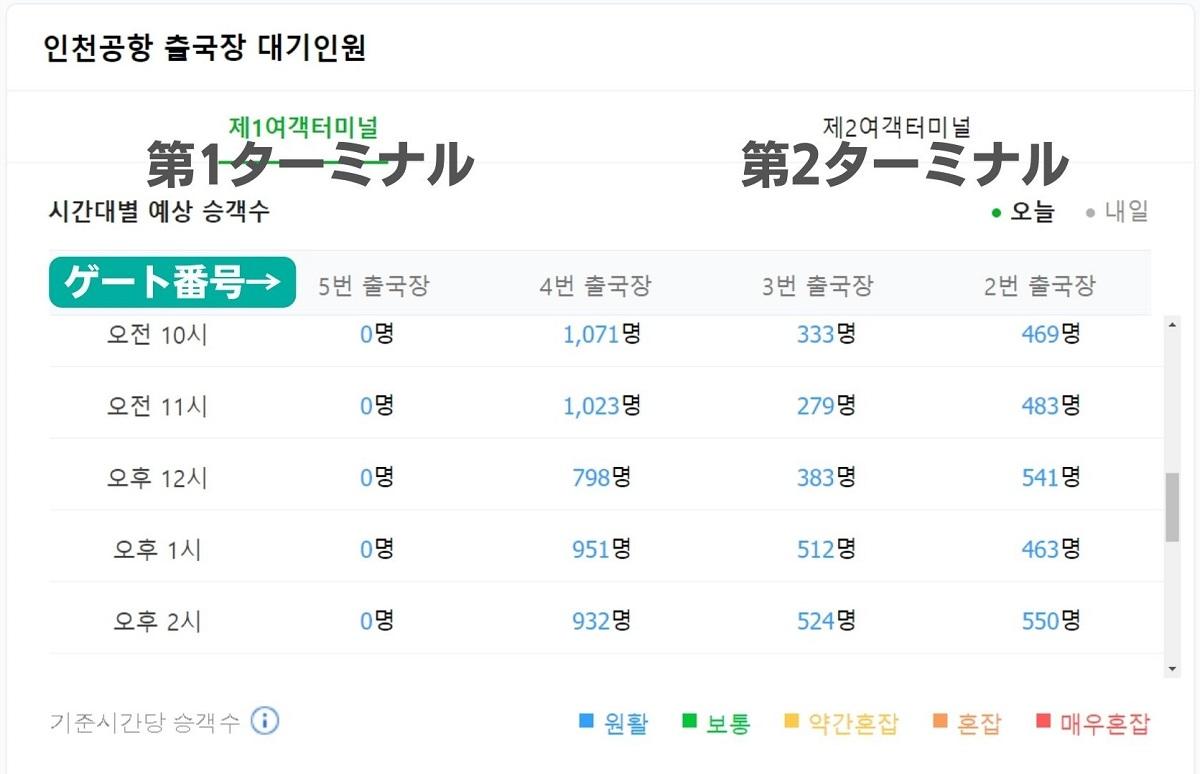This screenshot has height=774, width=1200.
Task: Switch to the 내일 option
Action: coord(1116,212)
